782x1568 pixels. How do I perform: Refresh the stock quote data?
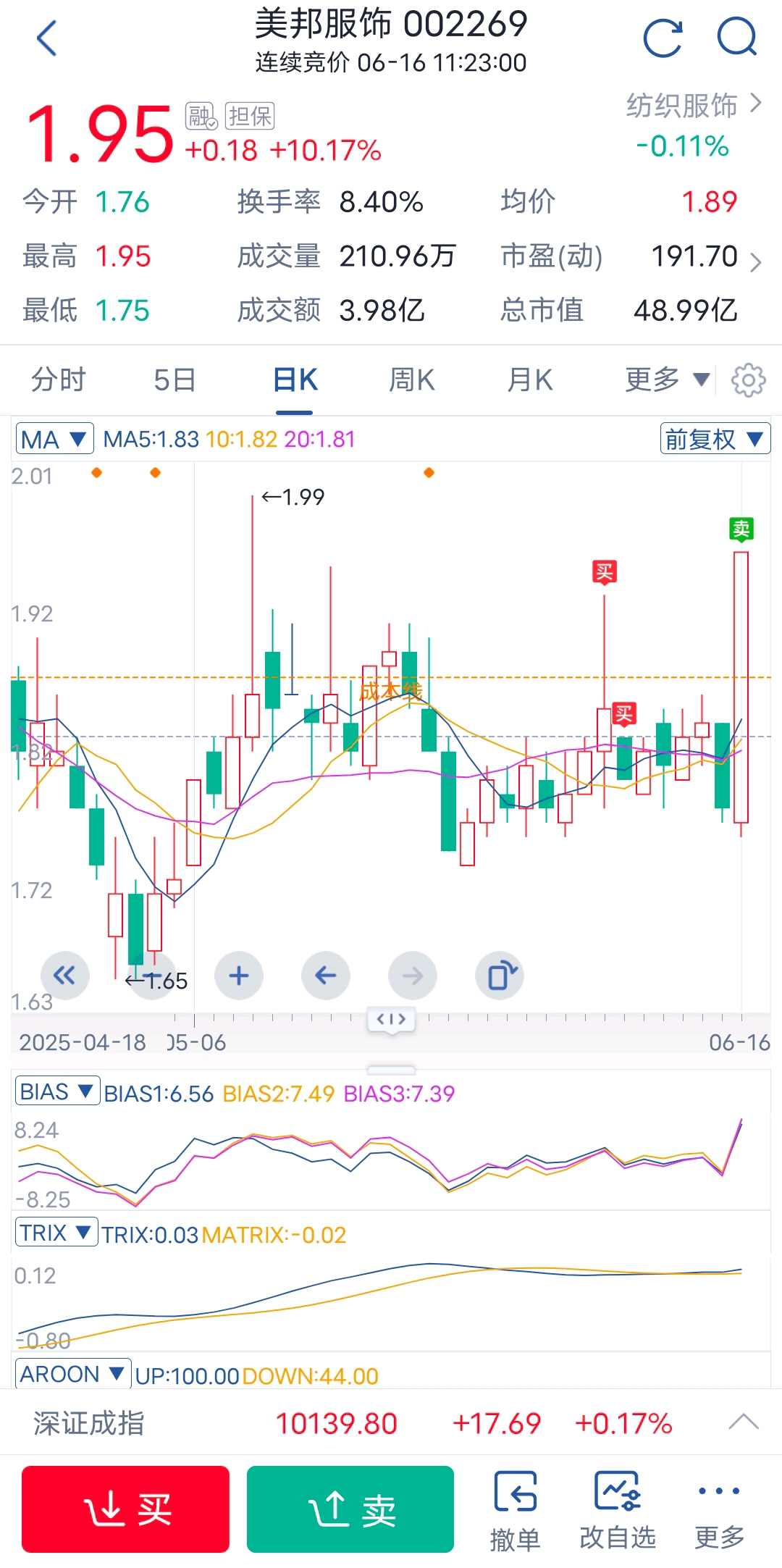[663, 38]
